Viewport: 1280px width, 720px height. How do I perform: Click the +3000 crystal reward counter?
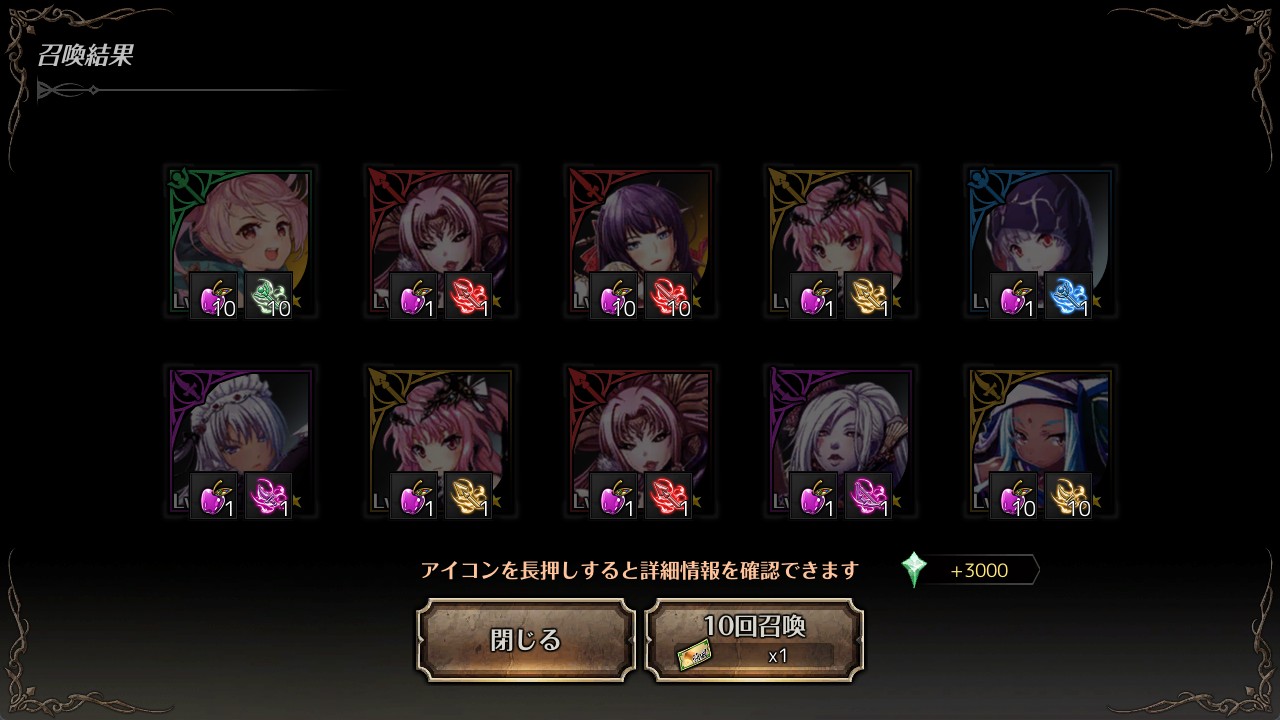(x=980, y=571)
